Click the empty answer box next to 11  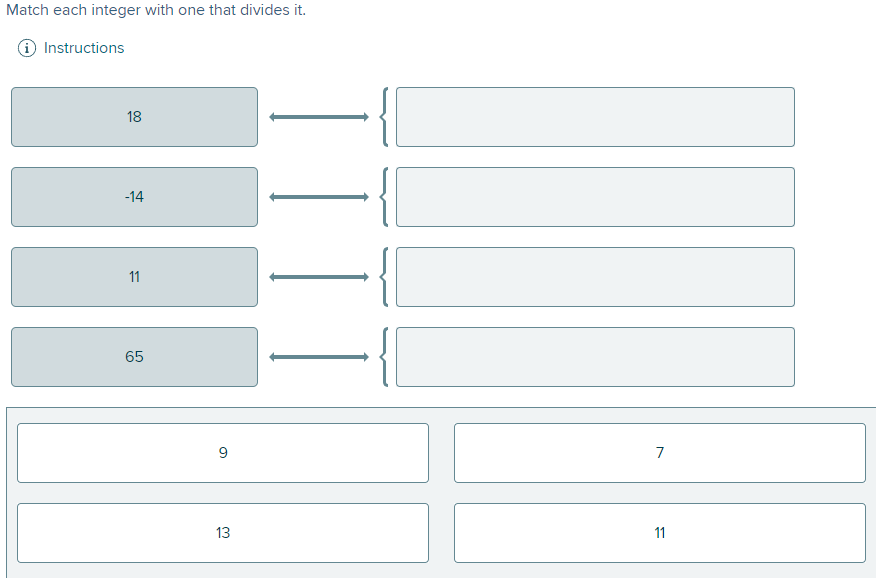(x=594, y=277)
